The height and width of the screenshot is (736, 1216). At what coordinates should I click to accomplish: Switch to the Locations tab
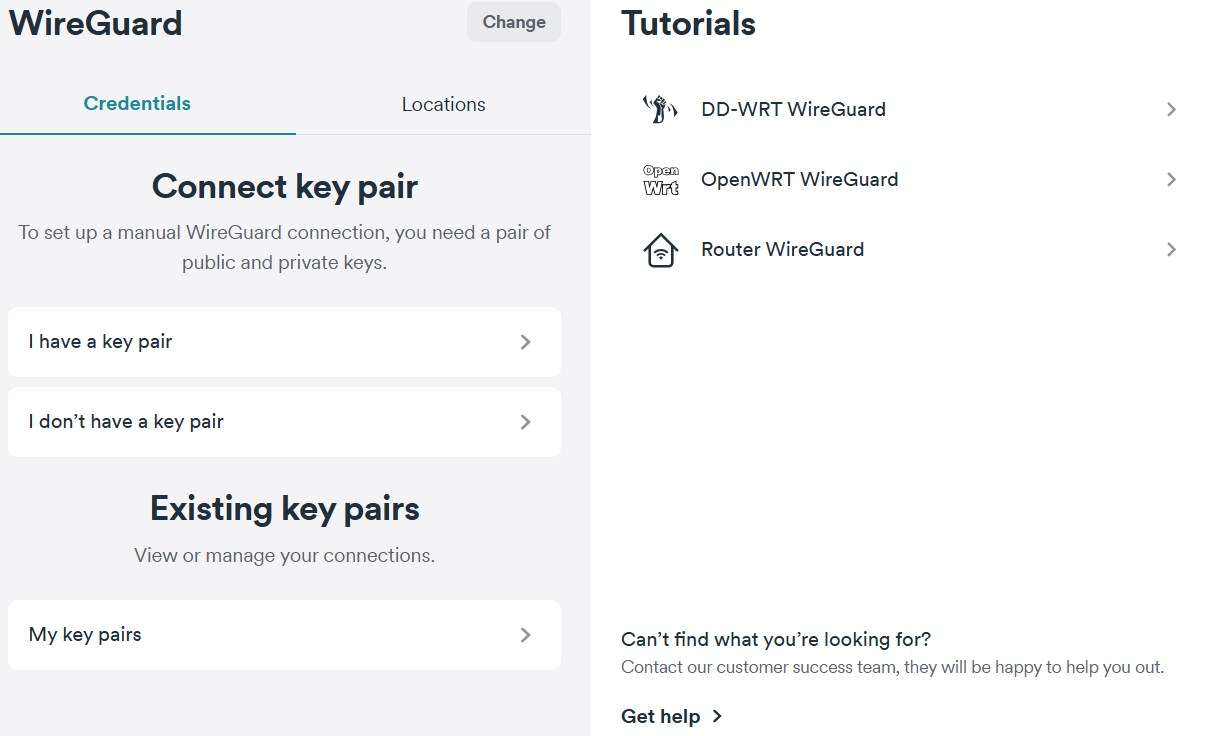click(x=443, y=104)
